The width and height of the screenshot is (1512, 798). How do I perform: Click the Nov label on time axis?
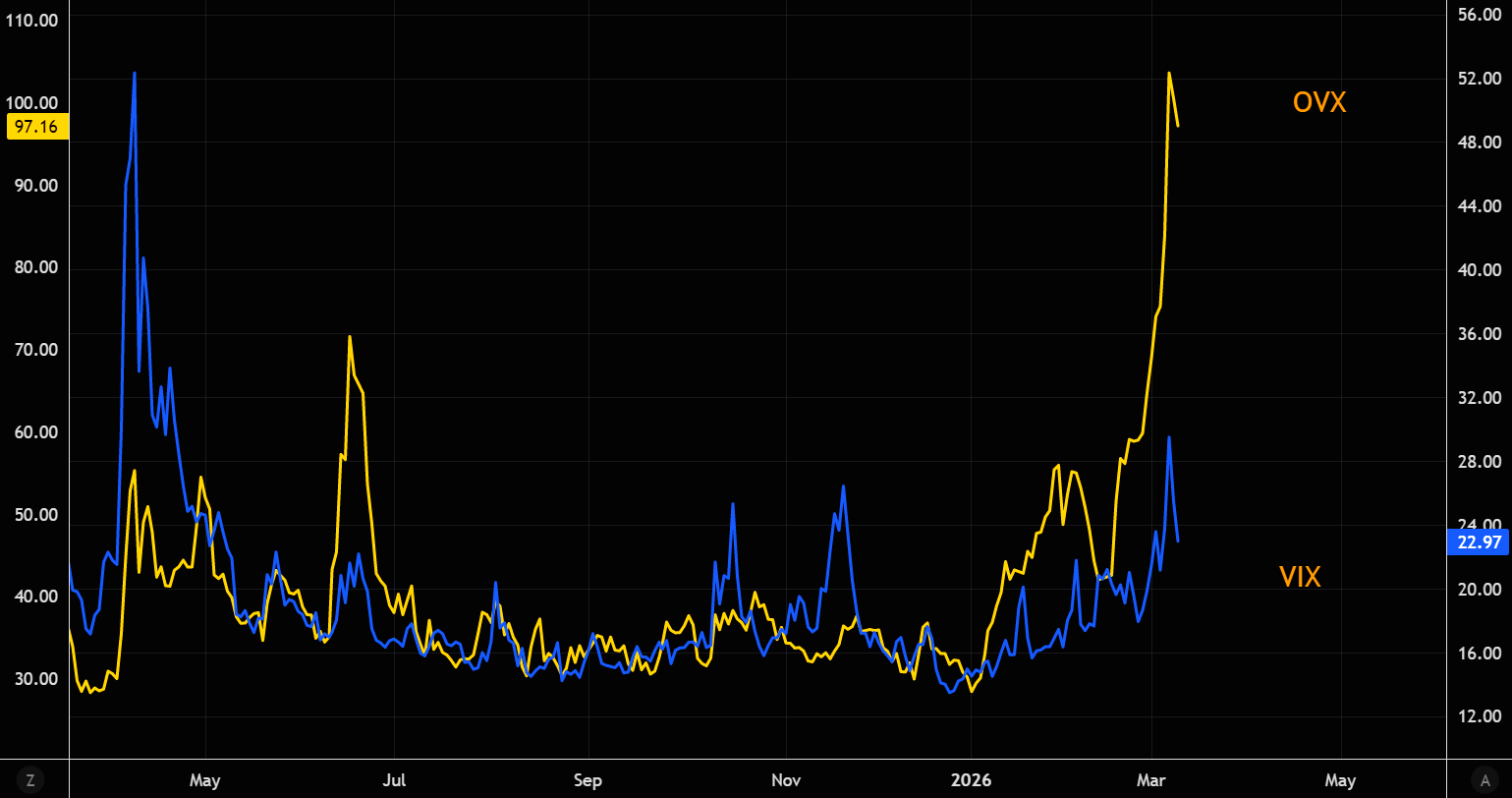coord(787,780)
